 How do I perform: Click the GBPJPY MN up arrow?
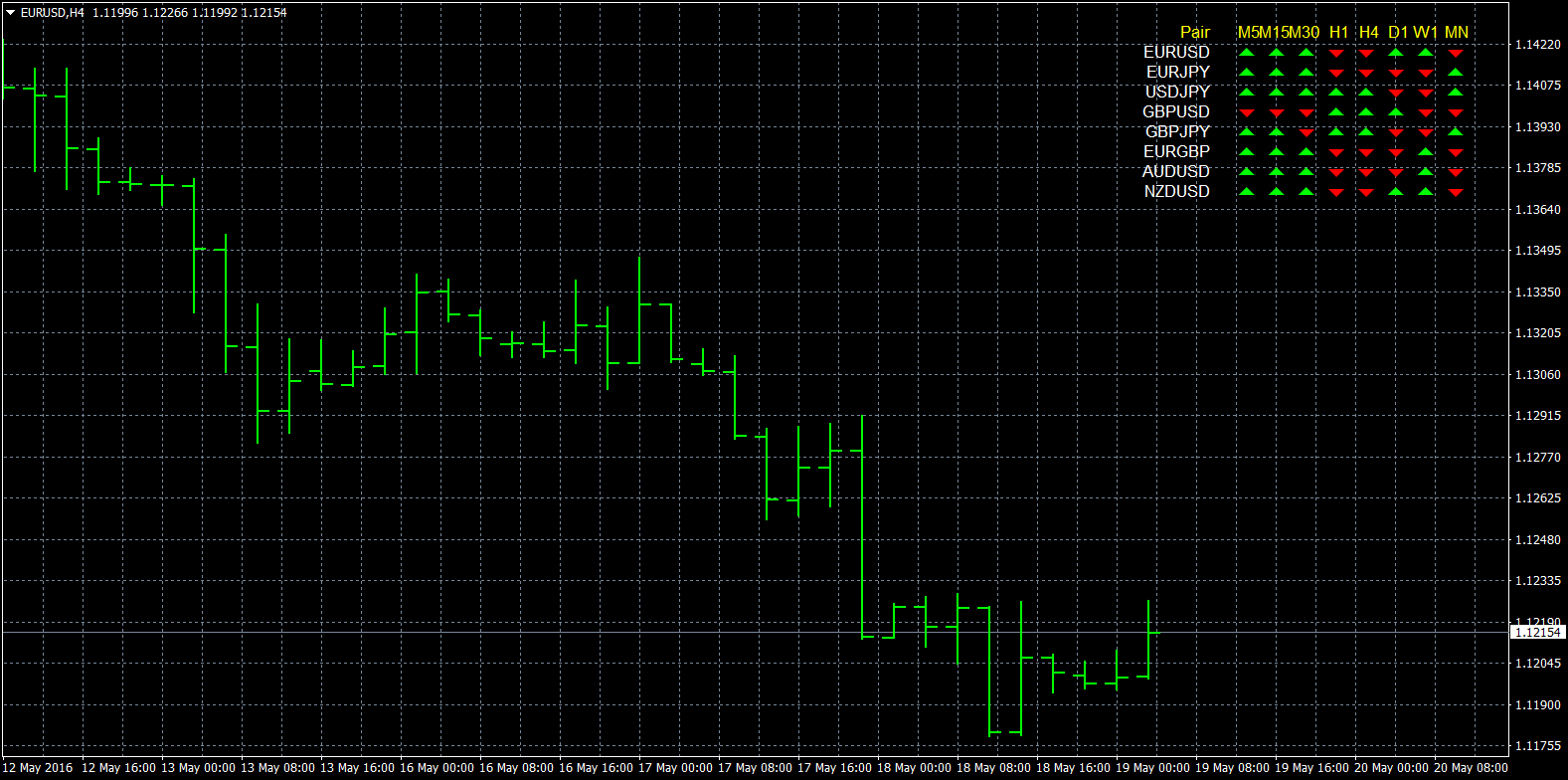(1456, 131)
